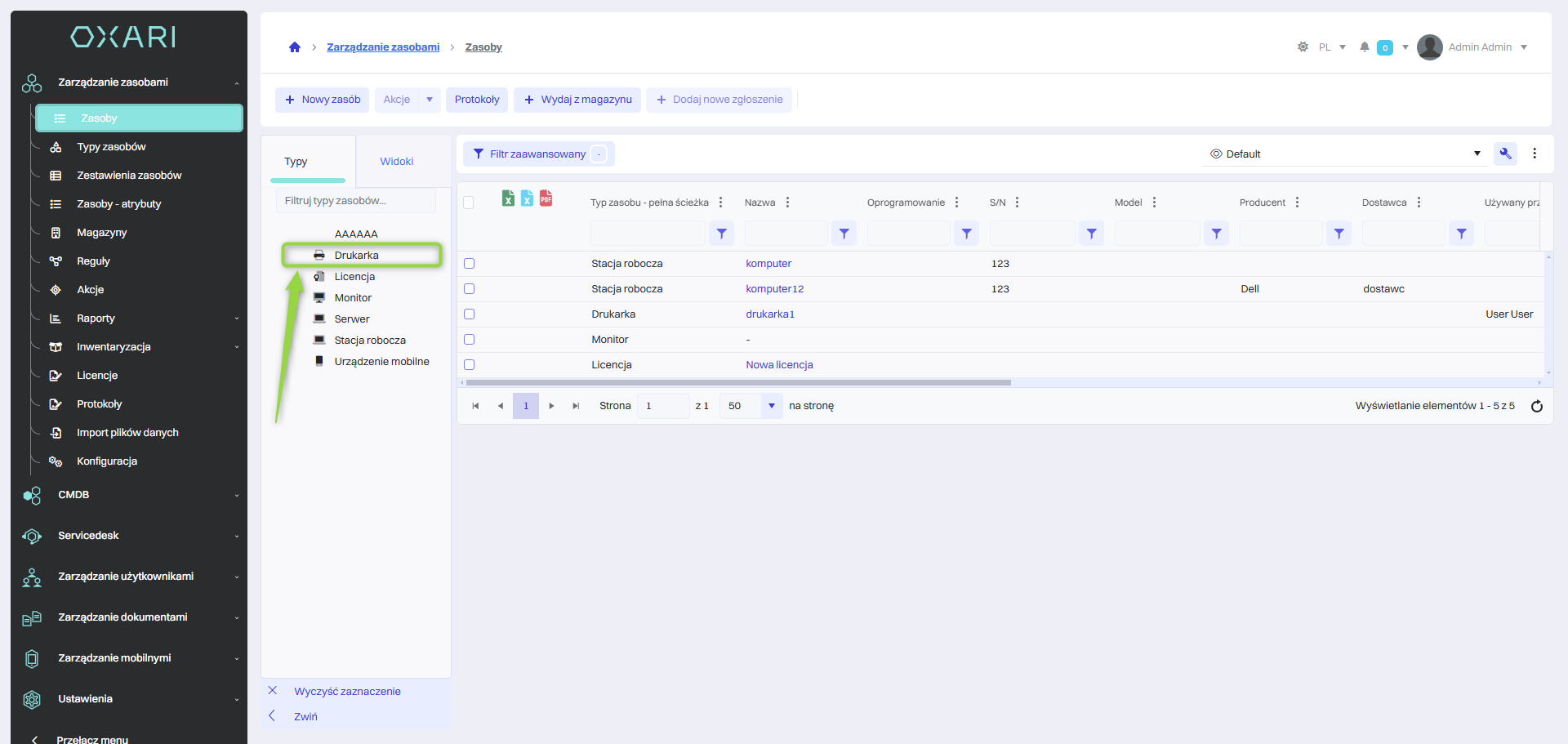Open notifications via the bell icon
The image size is (1568, 744).
click(x=1364, y=47)
